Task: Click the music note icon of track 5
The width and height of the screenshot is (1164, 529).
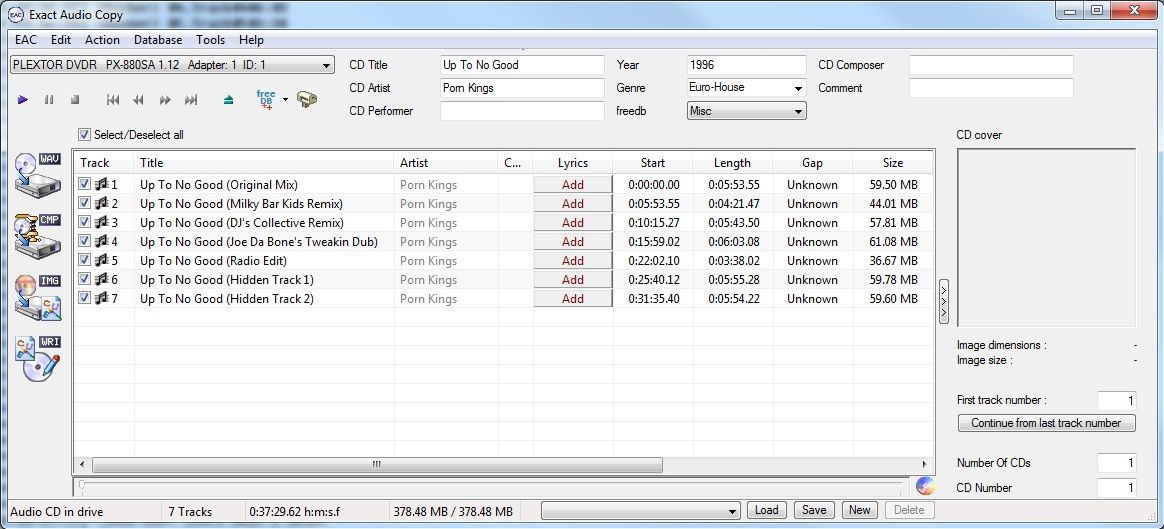Action: tap(102, 260)
